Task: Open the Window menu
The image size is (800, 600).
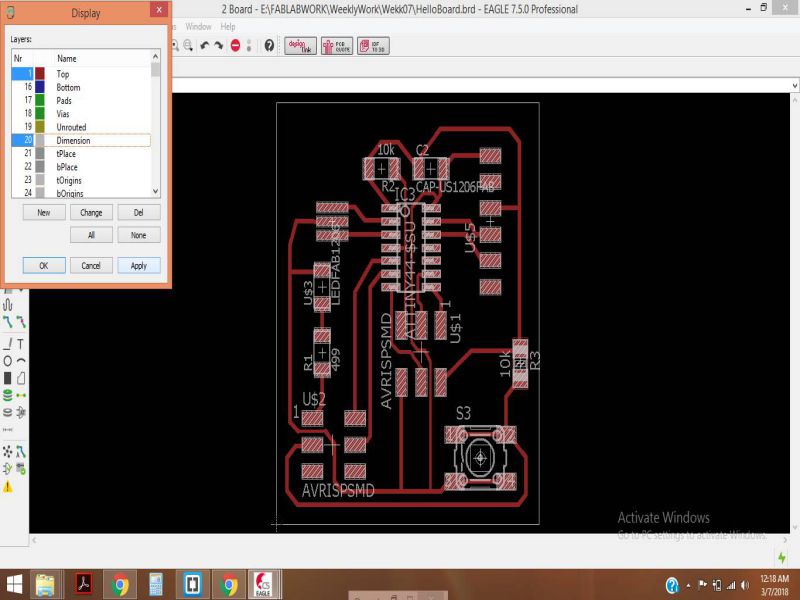Action: [198, 26]
